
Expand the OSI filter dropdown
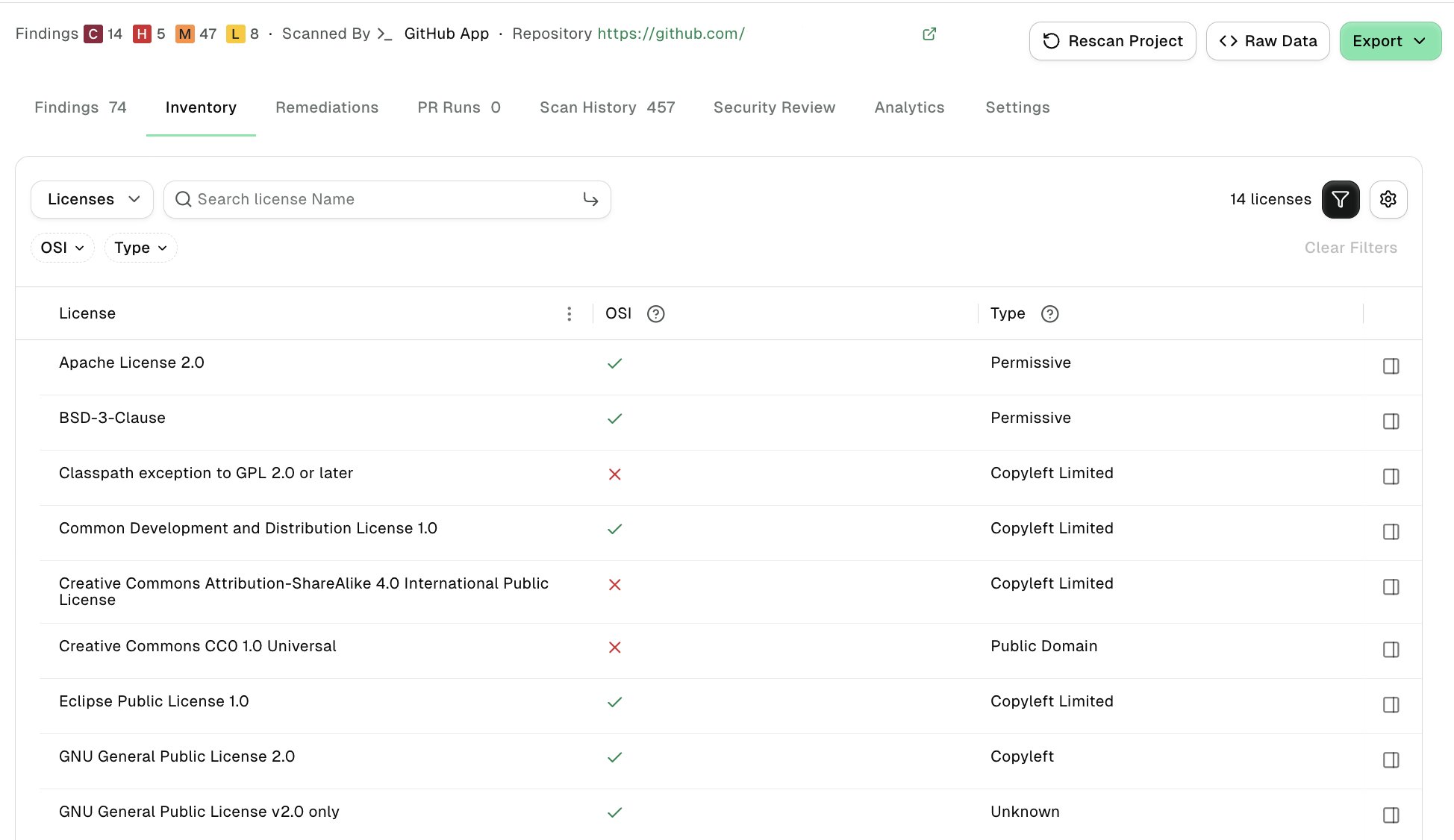pos(62,248)
